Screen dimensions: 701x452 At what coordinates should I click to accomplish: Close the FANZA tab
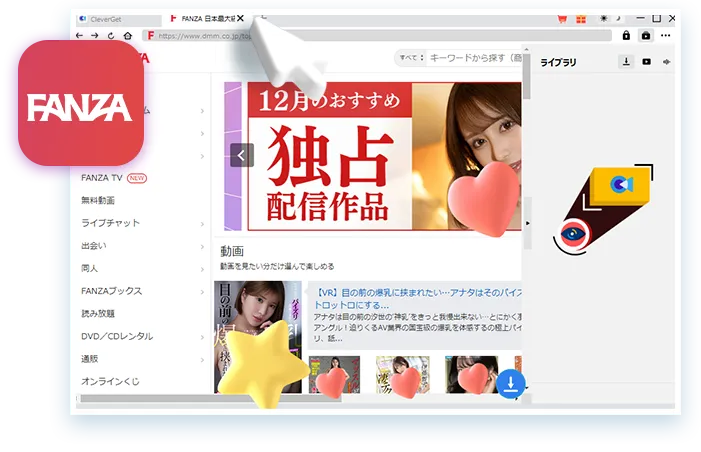[241, 18]
